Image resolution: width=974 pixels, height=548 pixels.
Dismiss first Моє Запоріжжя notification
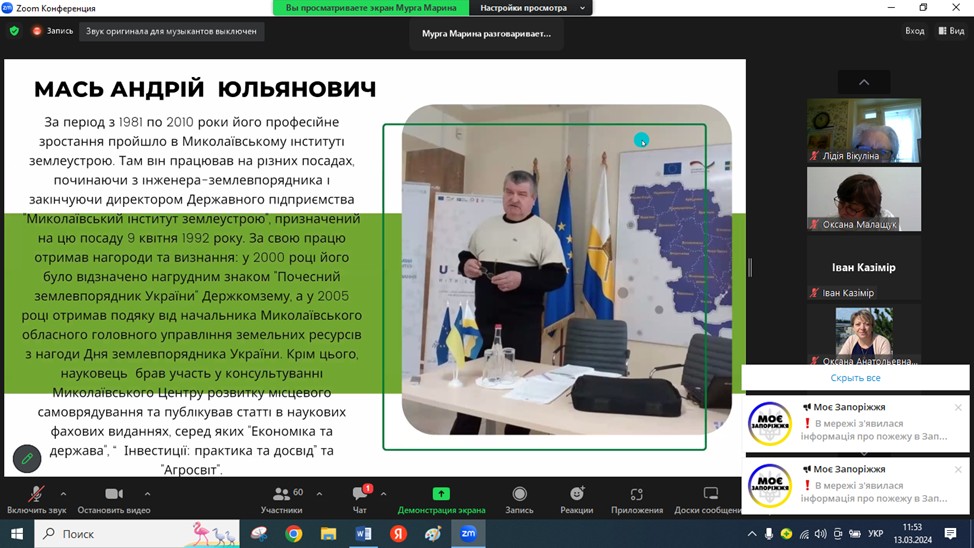coord(958,408)
